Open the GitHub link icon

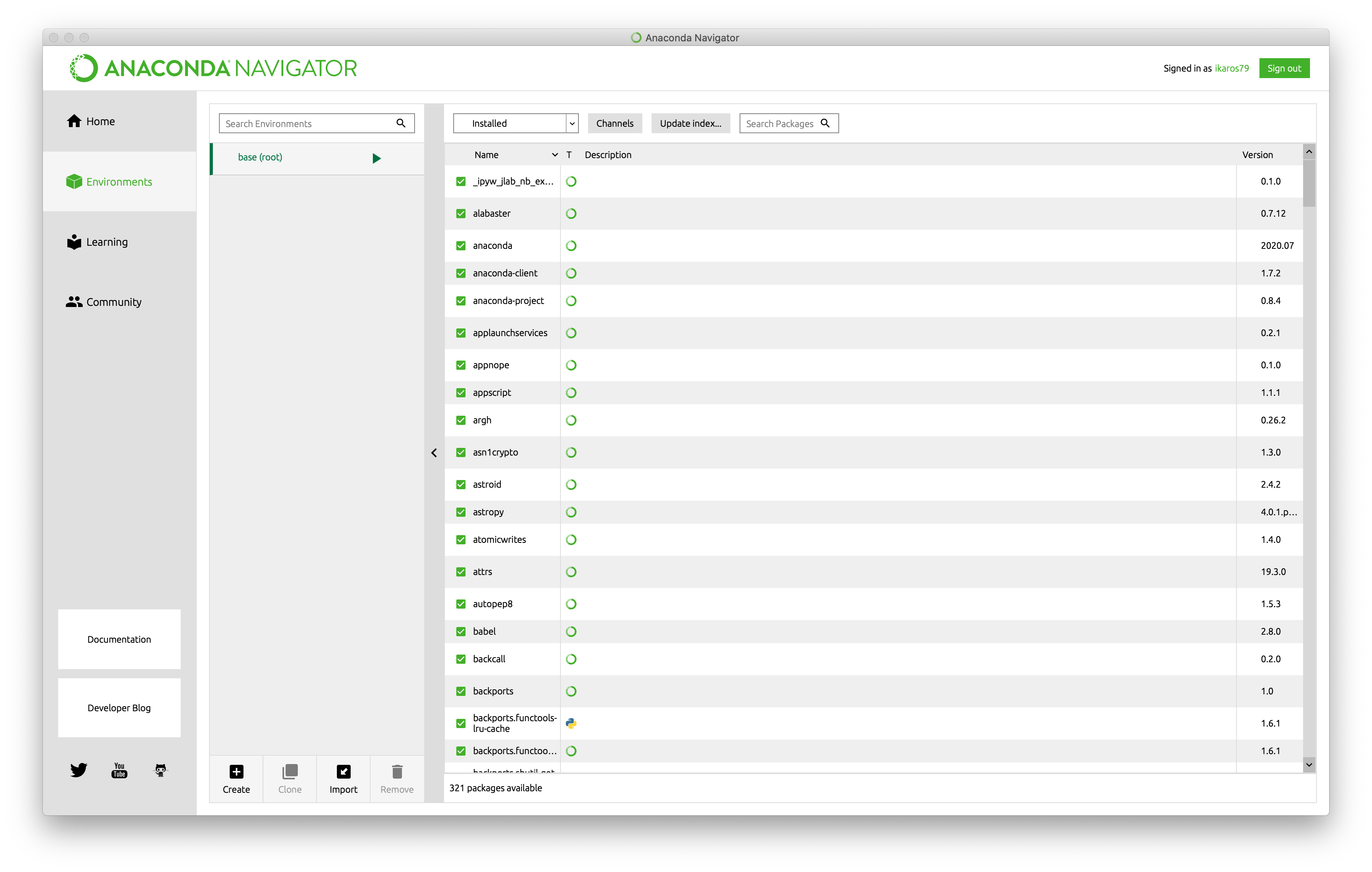(161, 770)
